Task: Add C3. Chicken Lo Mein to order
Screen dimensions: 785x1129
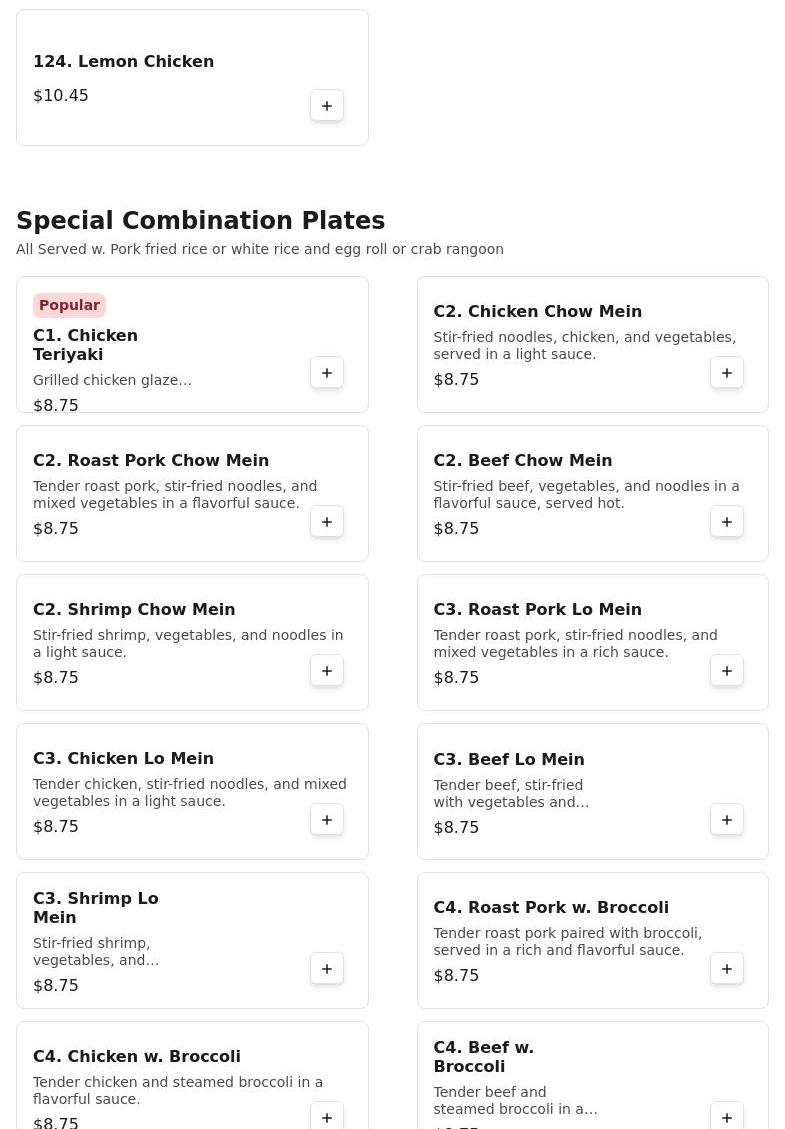Action: [x=327, y=820]
